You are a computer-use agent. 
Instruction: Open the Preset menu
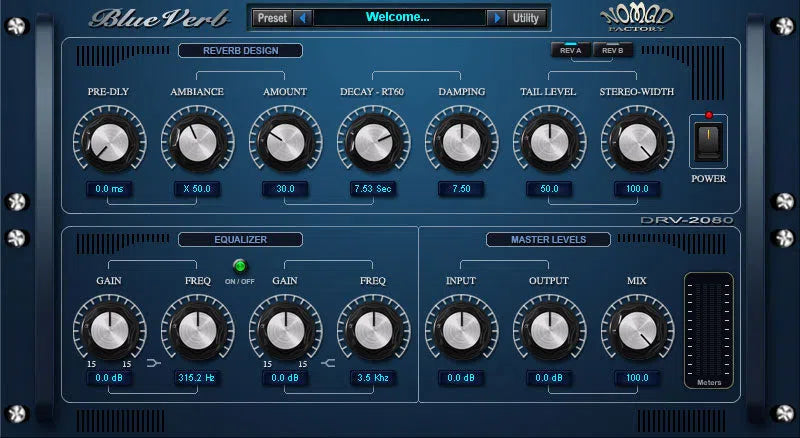[x=271, y=17]
